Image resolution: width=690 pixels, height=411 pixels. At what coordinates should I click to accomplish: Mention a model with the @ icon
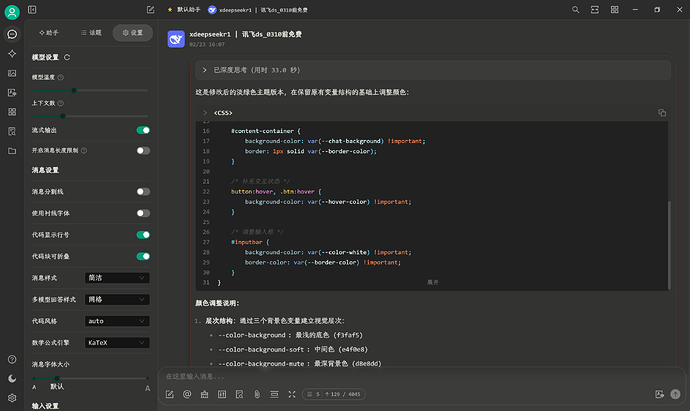pos(187,394)
